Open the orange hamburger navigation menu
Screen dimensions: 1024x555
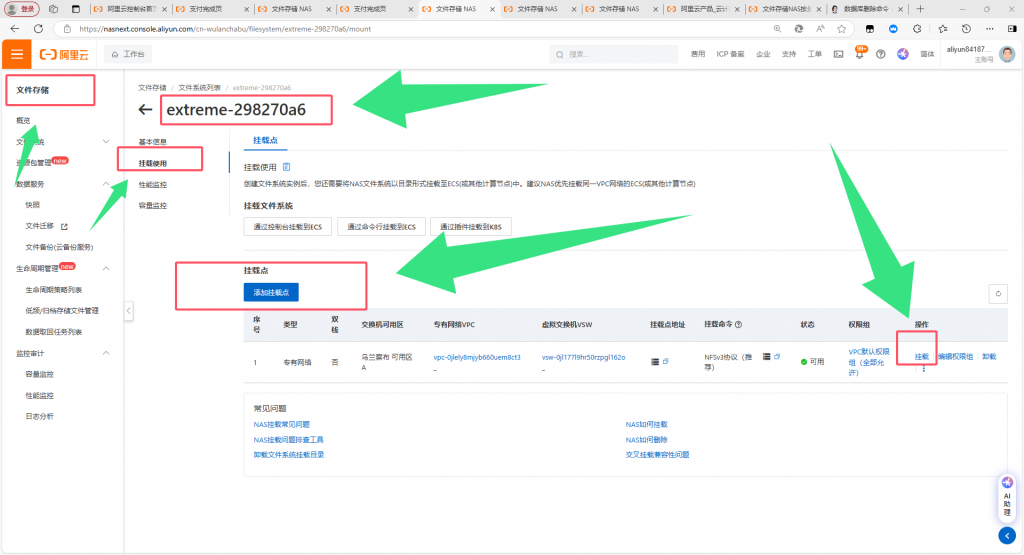pyautogui.click(x=17, y=54)
